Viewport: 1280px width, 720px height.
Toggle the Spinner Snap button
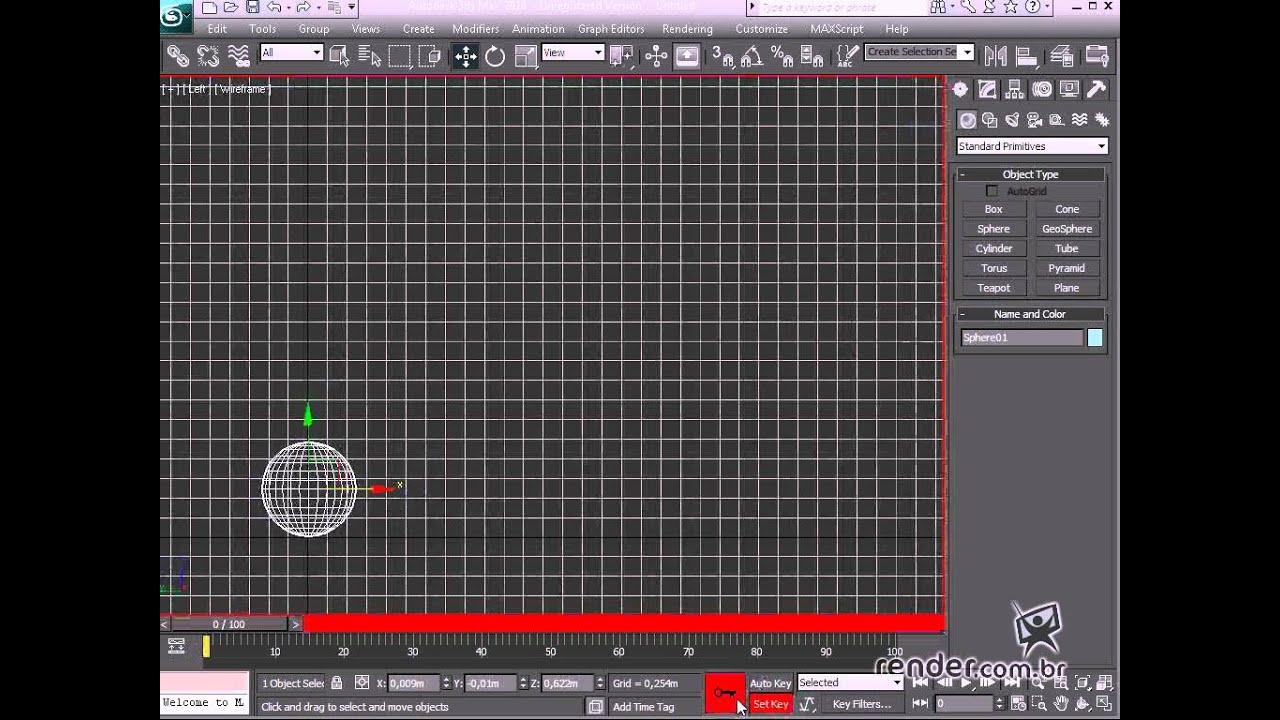coord(812,56)
